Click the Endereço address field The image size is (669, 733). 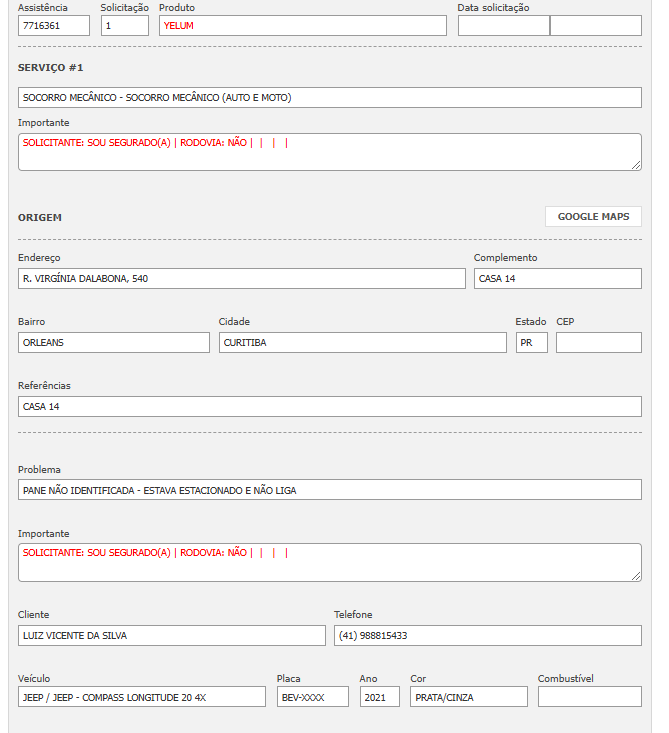pyautogui.click(x=242, y=279)
